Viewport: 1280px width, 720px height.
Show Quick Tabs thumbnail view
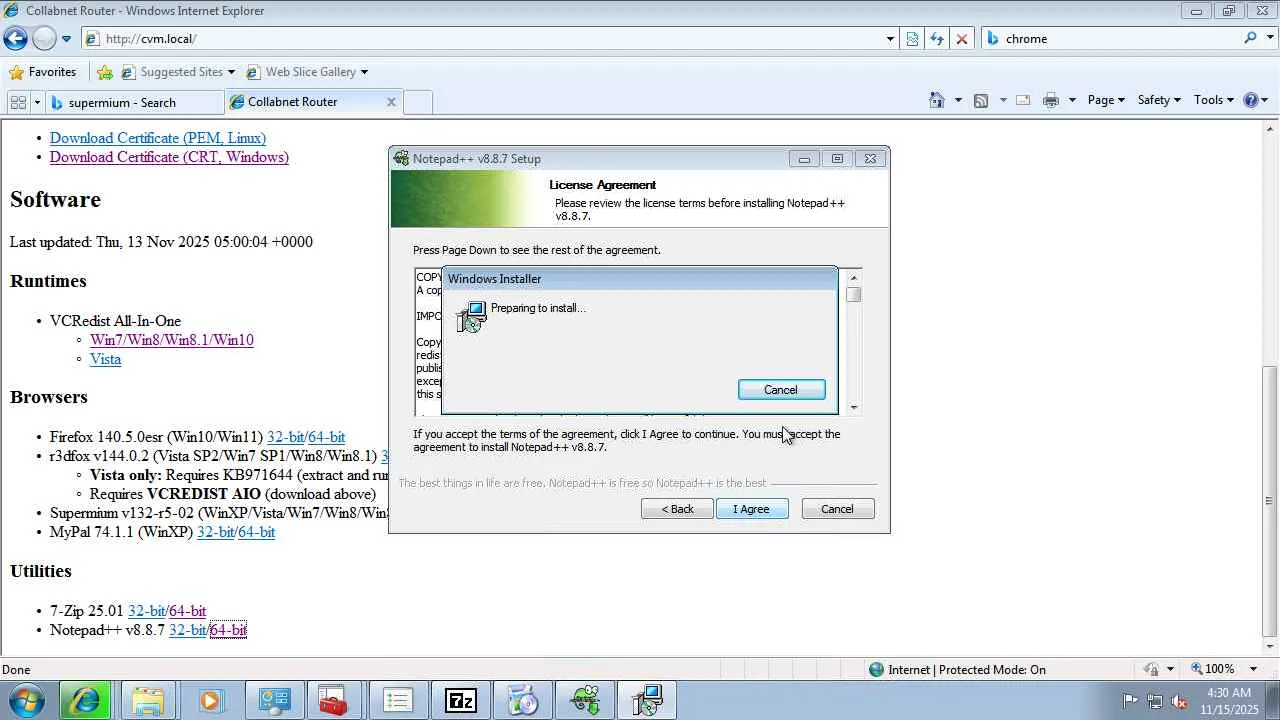pos(18,102)
